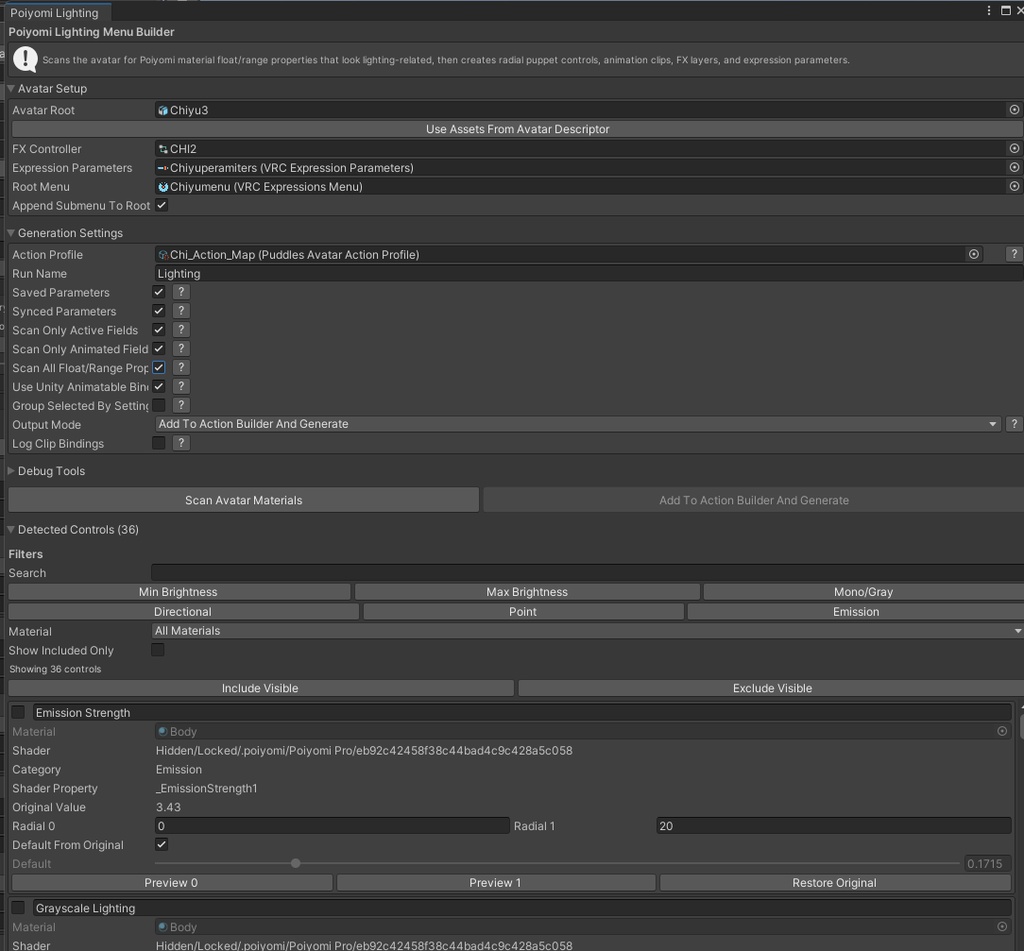Viewport: 1024px width, 951px height.
Task: Apply the Point filter
Action: (x=523, y=612)
